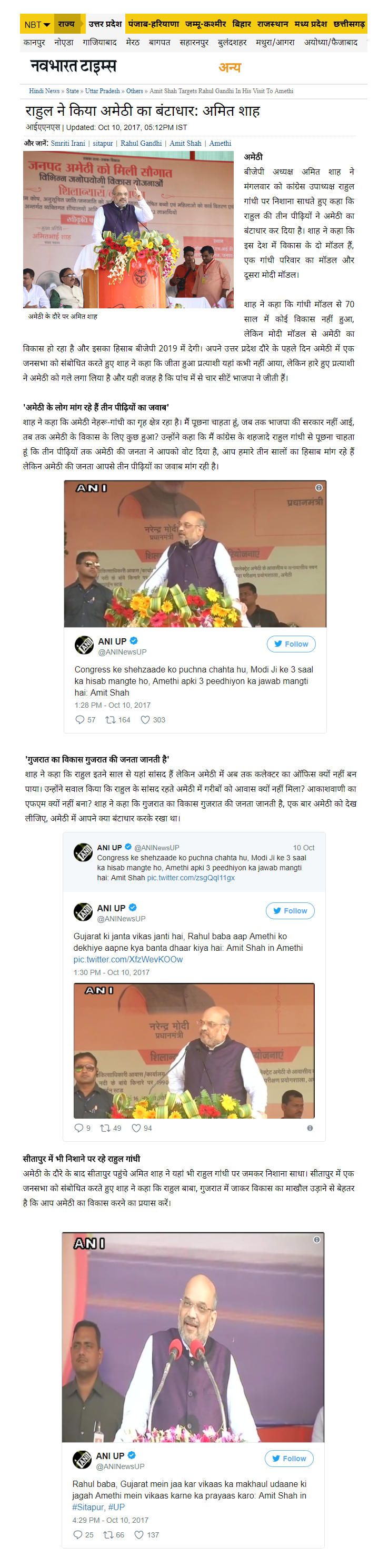The image size is (389, 1568).
Task: Open main article photo of Amethi rally
Action: tap(128, 229)
